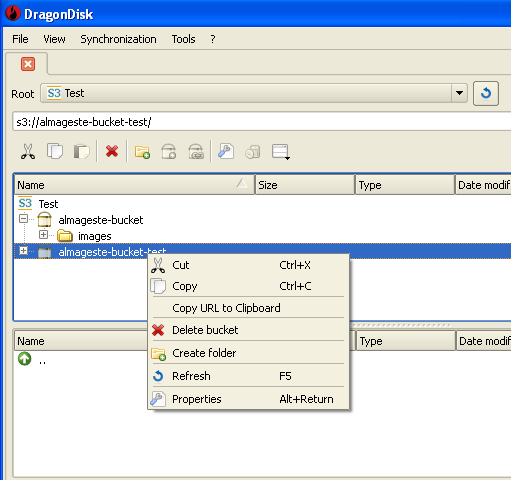511x480 pixels.
Task: Click the Create folder toolbar icon
Action: (x=142, y=152)
